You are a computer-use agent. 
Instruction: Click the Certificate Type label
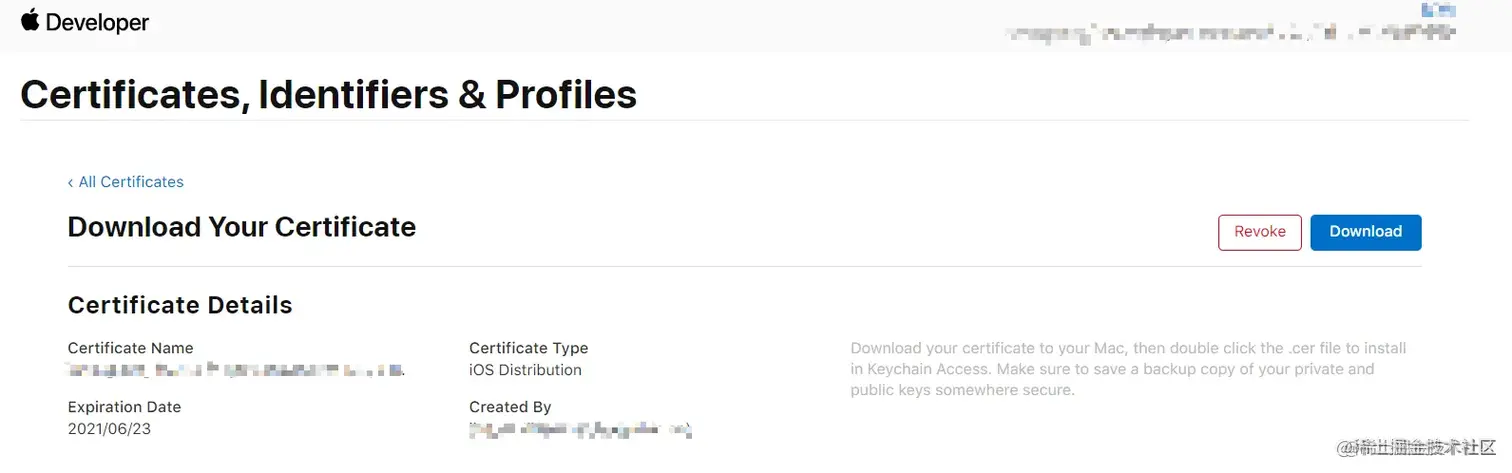coord(529,348)
